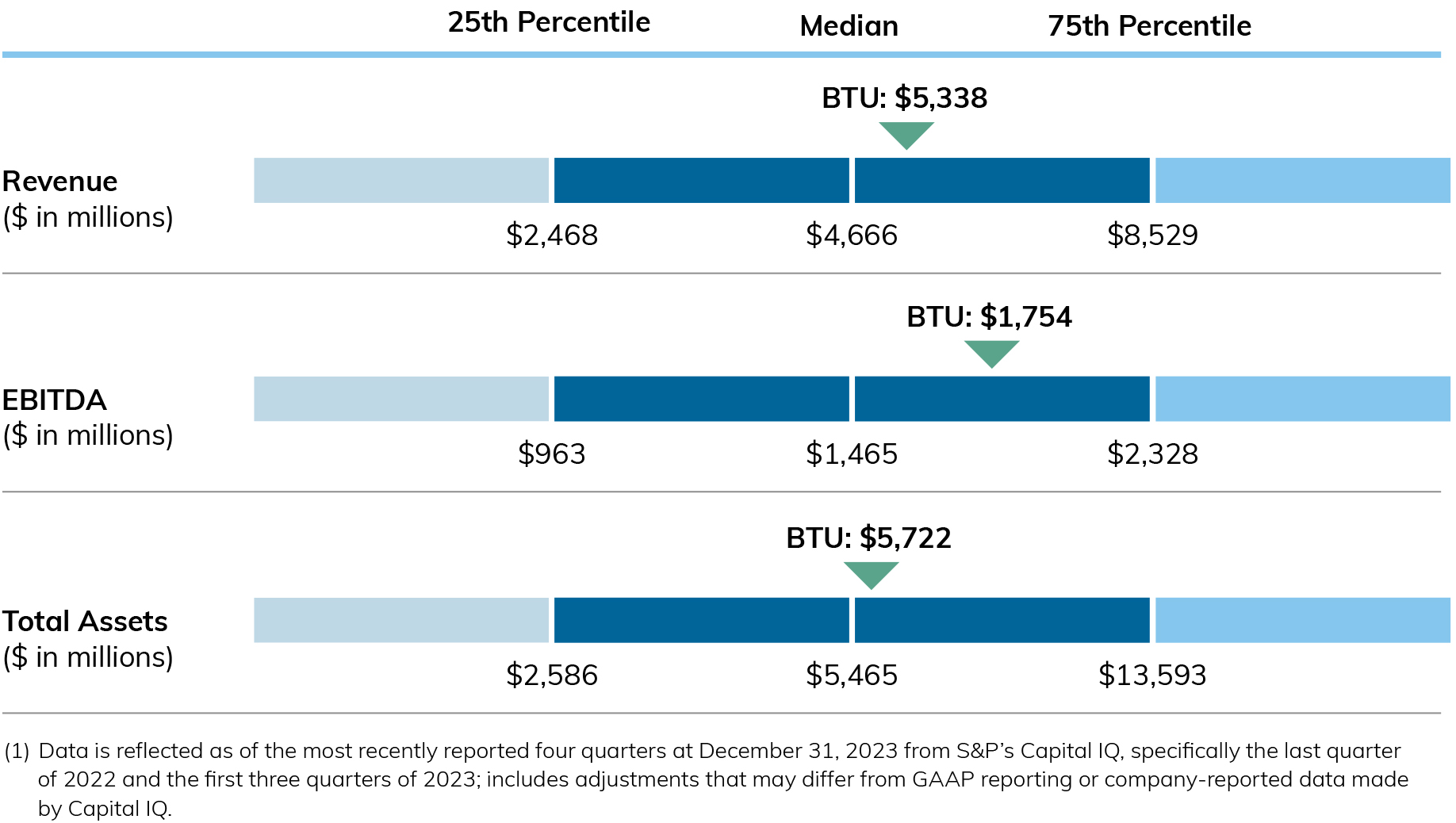The height and width of the screenshot is (823, 1456).
Task: Click the light blue rightmost Revenue bar segment
Action: click(1302, 180)
